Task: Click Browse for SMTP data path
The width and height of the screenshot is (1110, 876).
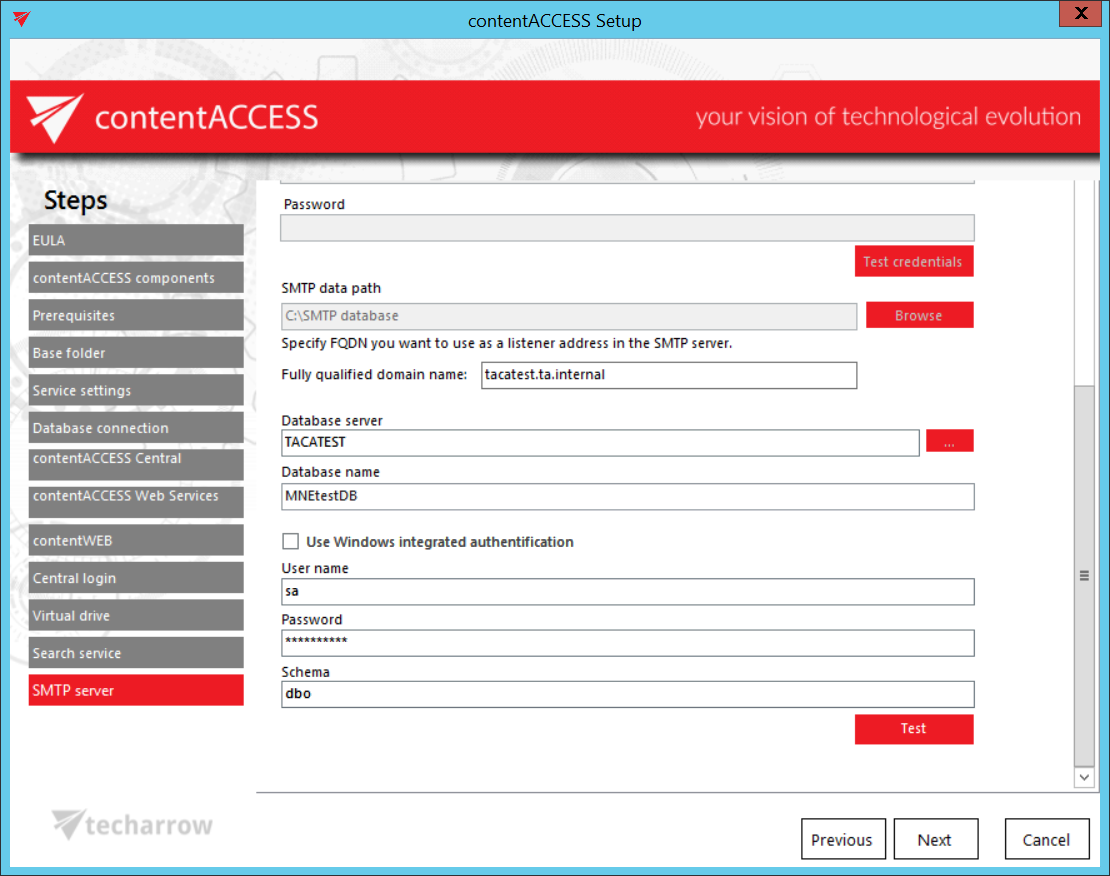Action: 918,315
